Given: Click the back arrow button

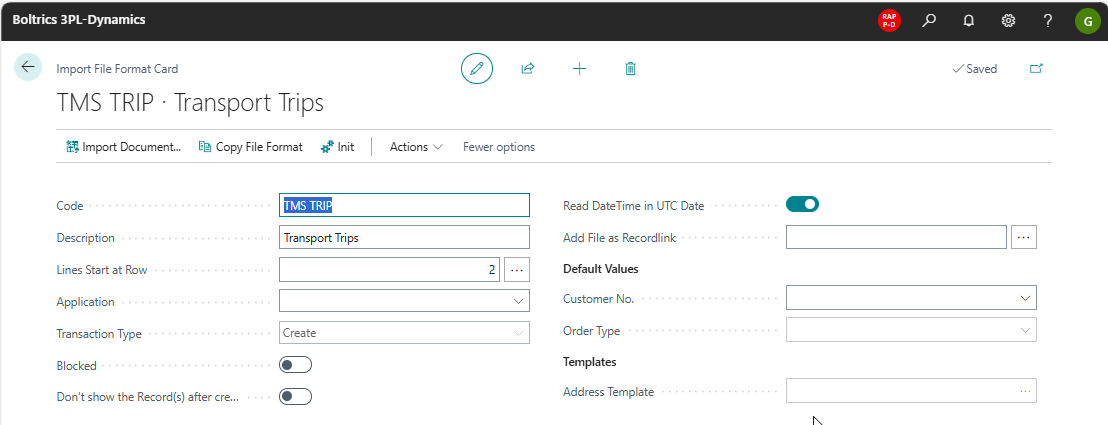Looking at the screenshot, I should 28,67.
